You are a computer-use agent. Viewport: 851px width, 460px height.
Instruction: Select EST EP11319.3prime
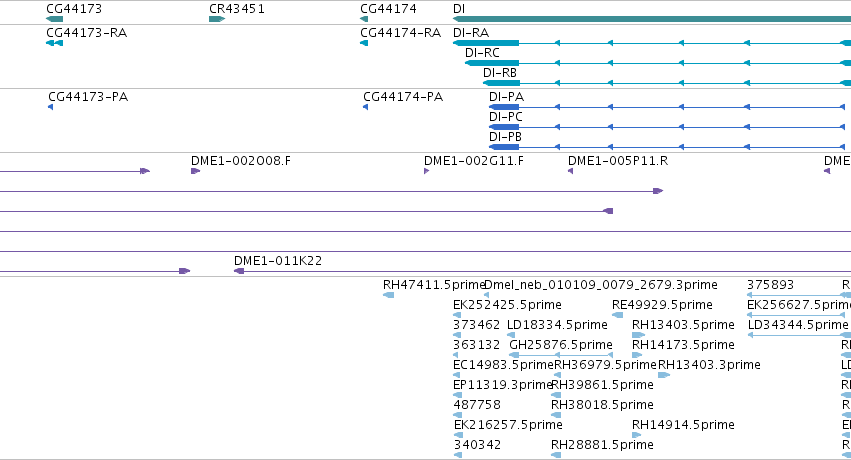(x=503, y=385)
